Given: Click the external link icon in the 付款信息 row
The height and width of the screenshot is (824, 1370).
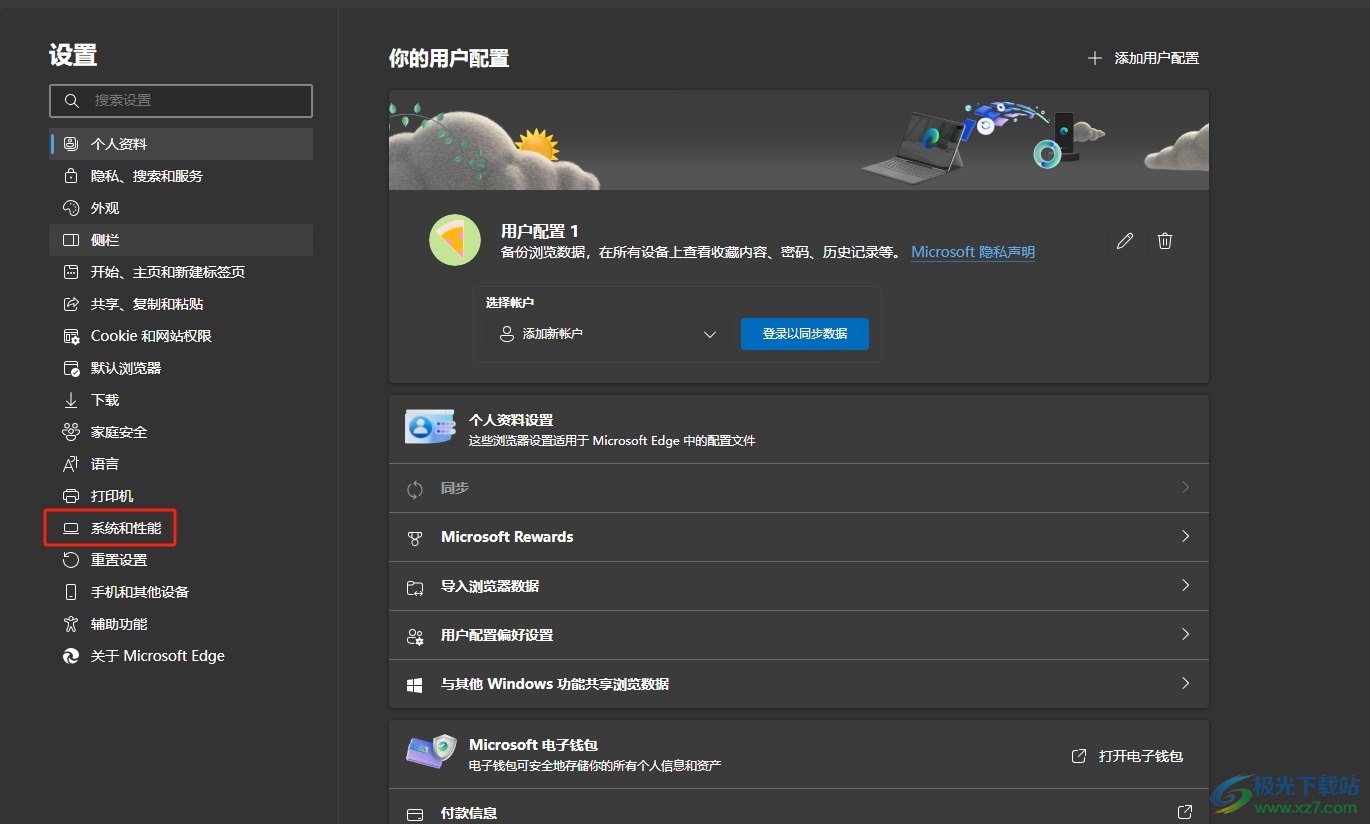Looking at the screenshot, I should [1185, 812].
